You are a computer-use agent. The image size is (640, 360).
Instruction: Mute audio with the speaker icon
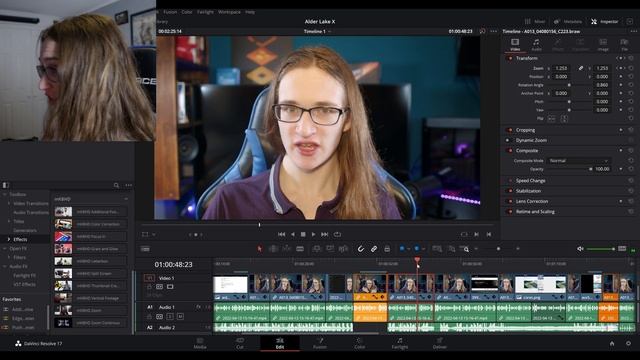coord(580,249)
